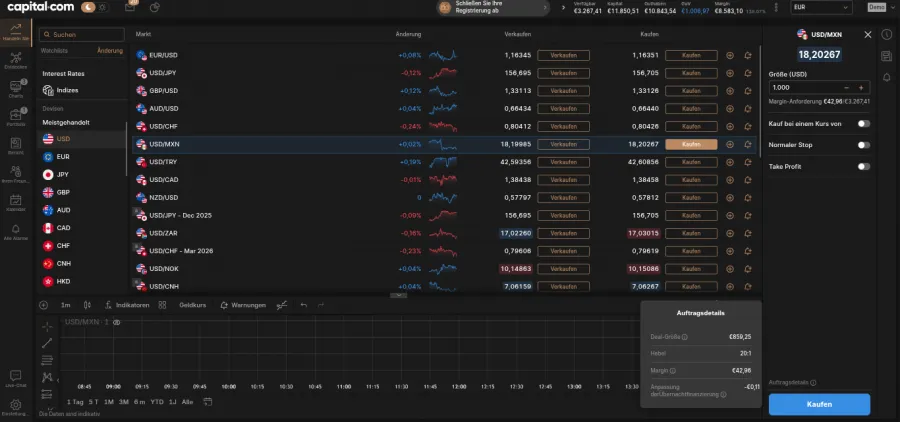Image resolution: width=900 pixels, height=422 pixels.
Task: Enable the Normaler Stop switch
Action: click(863, 145)
